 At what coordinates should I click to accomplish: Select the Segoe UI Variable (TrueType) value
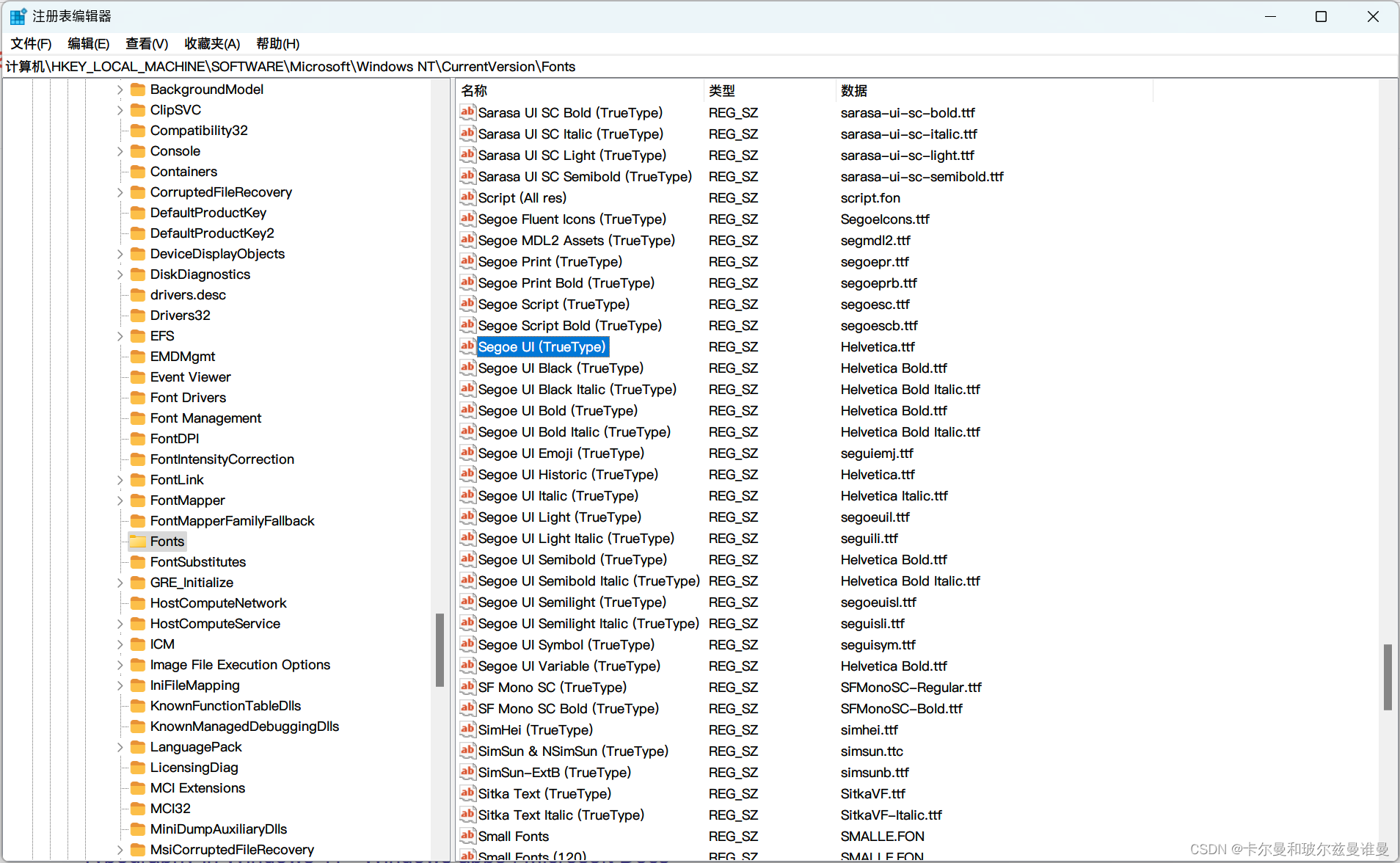point(569,666)
